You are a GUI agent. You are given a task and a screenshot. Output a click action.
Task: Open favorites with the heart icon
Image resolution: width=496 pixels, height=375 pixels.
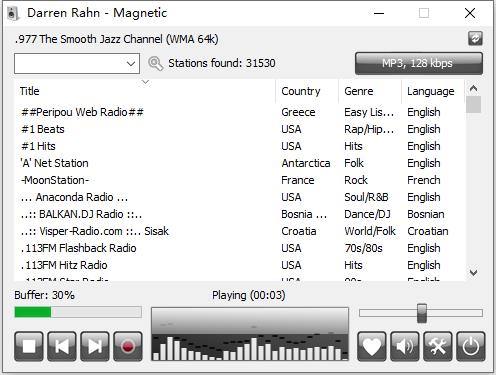click(x=372, y=346)
